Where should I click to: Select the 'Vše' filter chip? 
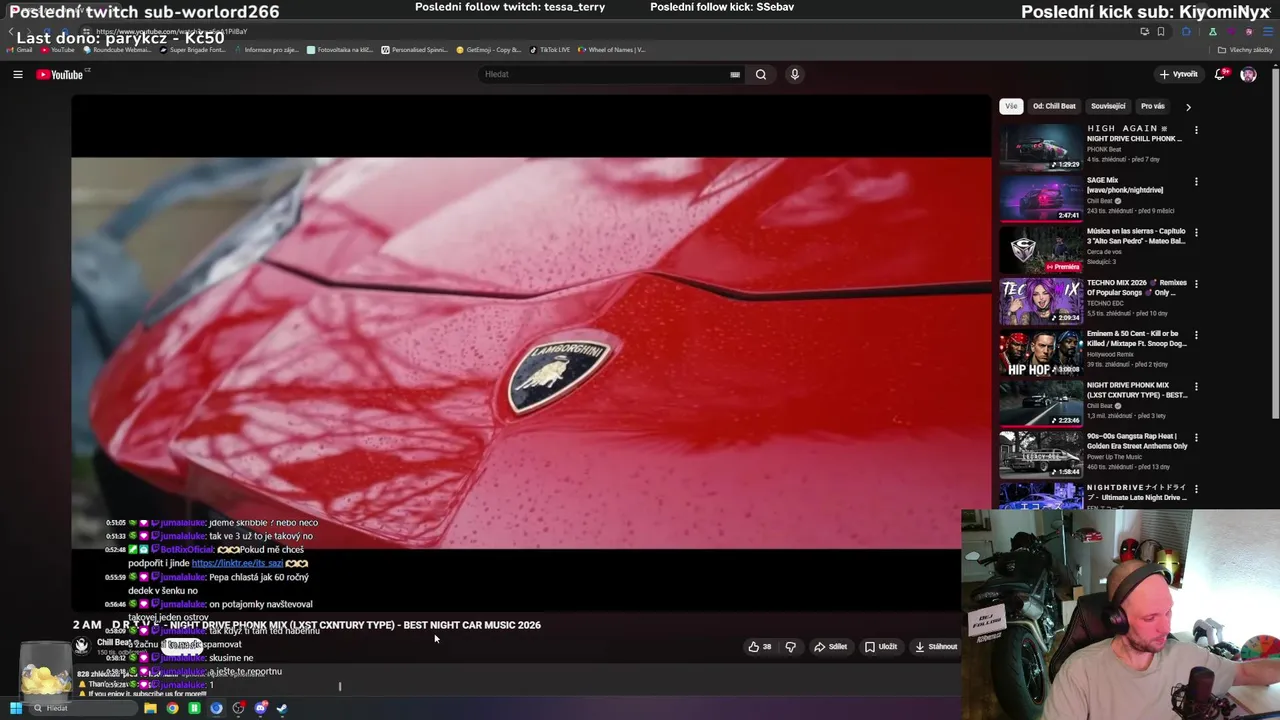(x=1011, y=106)
